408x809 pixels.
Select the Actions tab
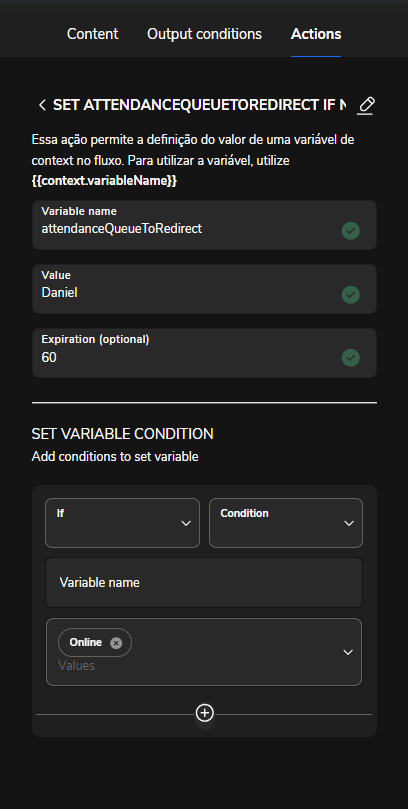pos(316,34)
